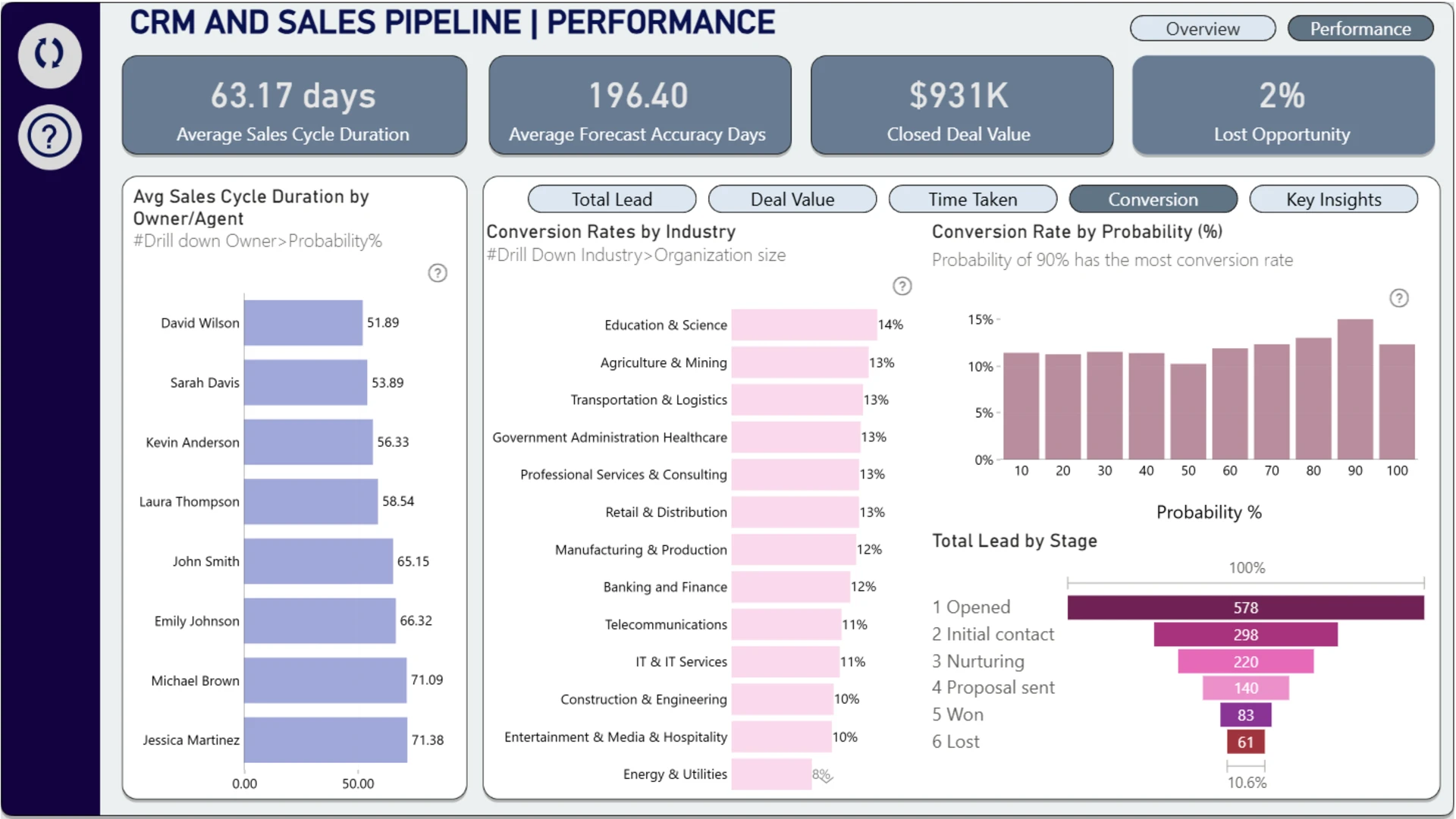Select the probability 70 column

point(1272,402)
